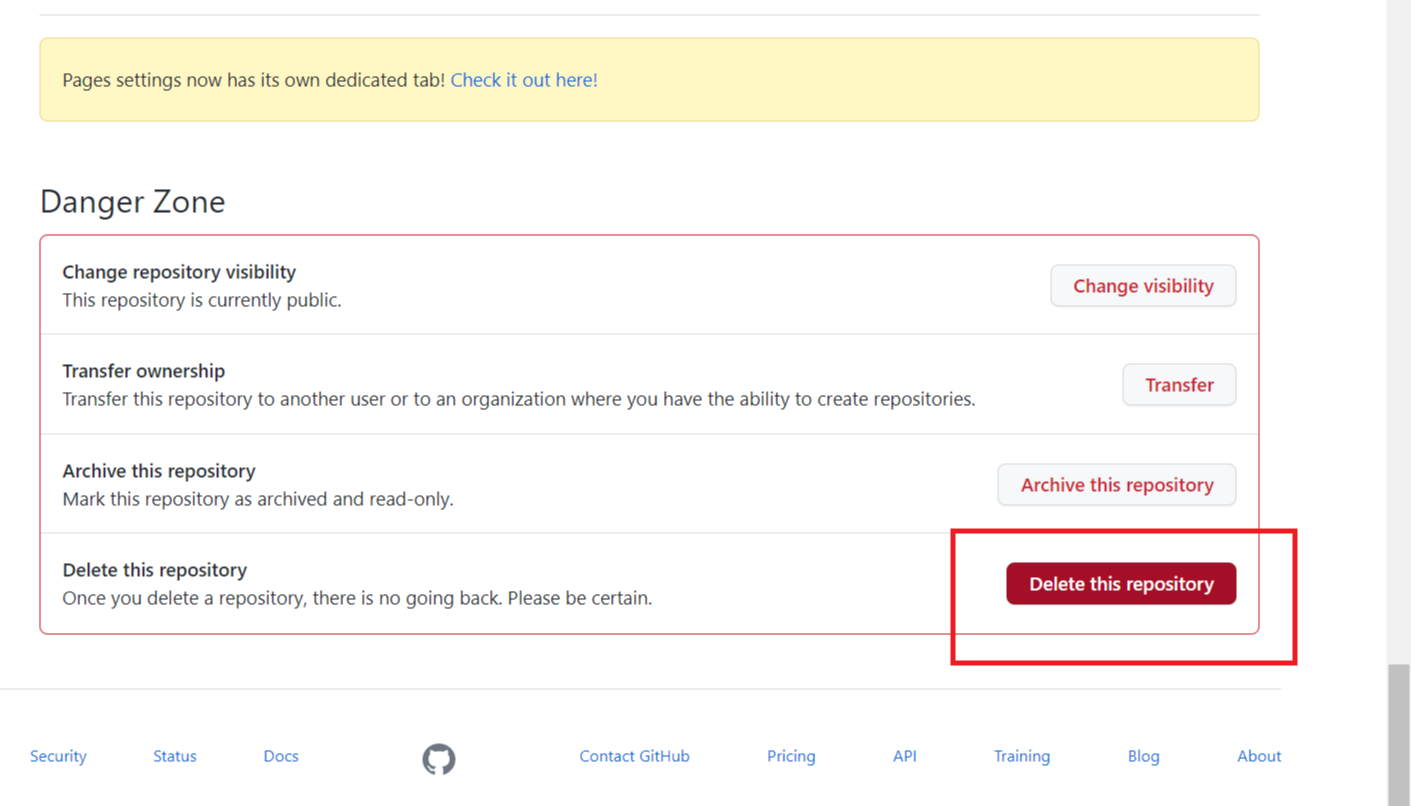This screenshot has height=806, width=1411.
Task: Click the red Delete this repository button
Action: tap(1121, 584)
